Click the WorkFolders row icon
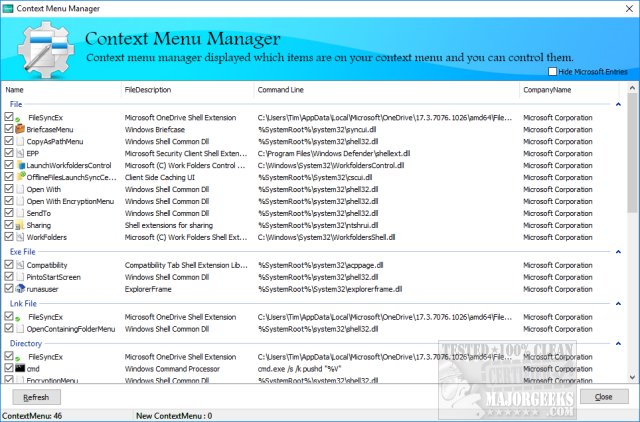Viewport: 640px width, 422px height. coord(20,237)
